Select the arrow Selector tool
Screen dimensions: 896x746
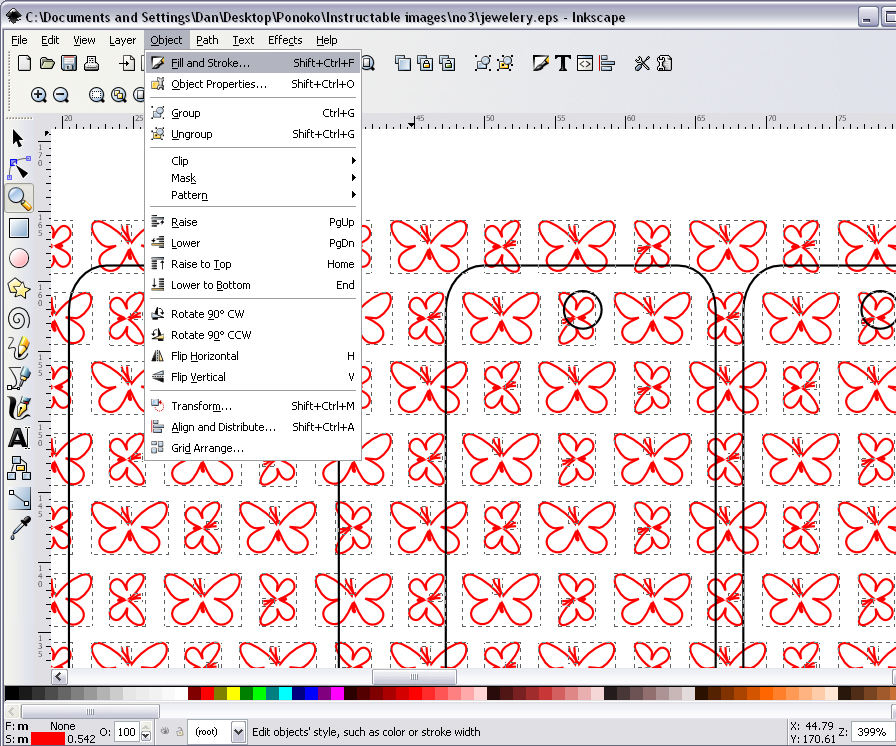tap(18, 138)
